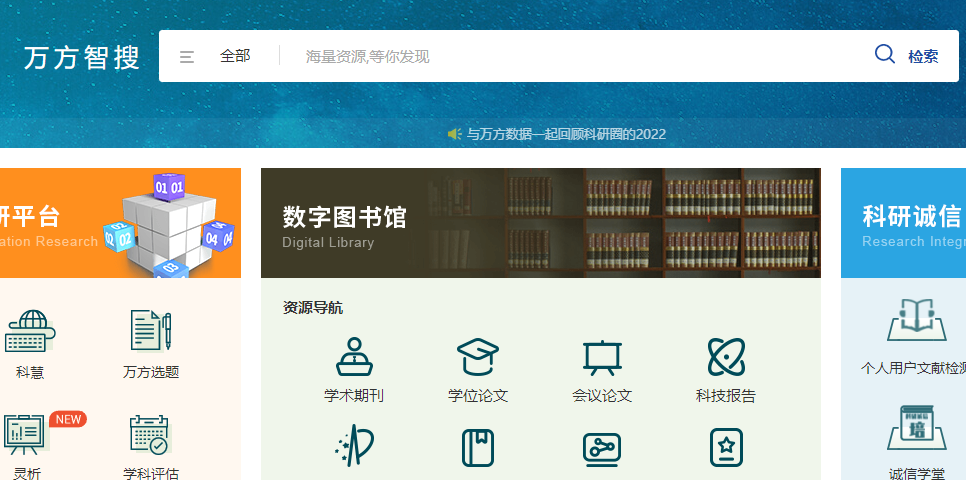
Task: Open the 科慧 text link
Action: pyautogui.click(x=30, y=372)
